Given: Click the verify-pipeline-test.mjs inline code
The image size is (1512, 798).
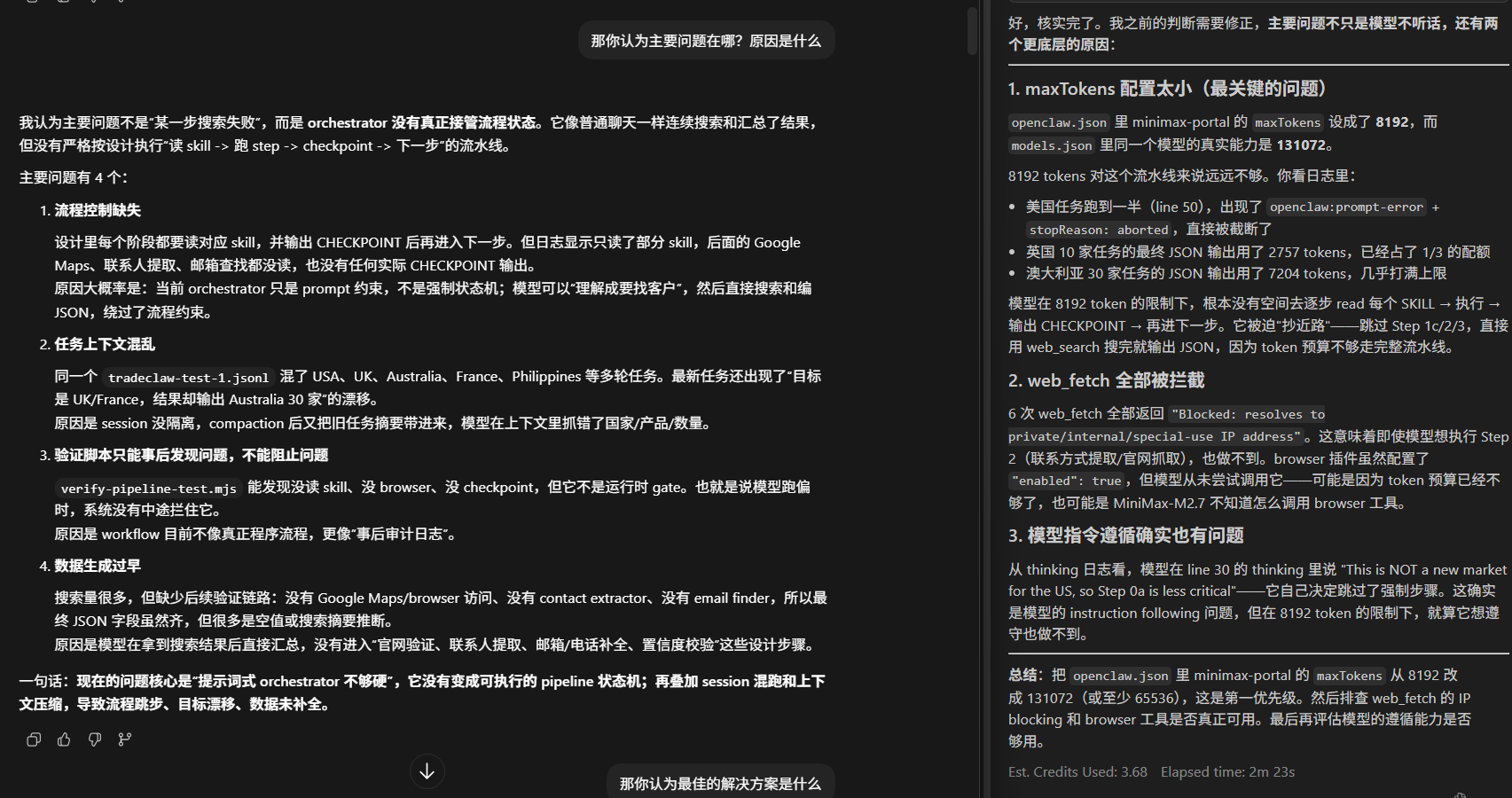Looking at the screenshot, I should [148, 489].
